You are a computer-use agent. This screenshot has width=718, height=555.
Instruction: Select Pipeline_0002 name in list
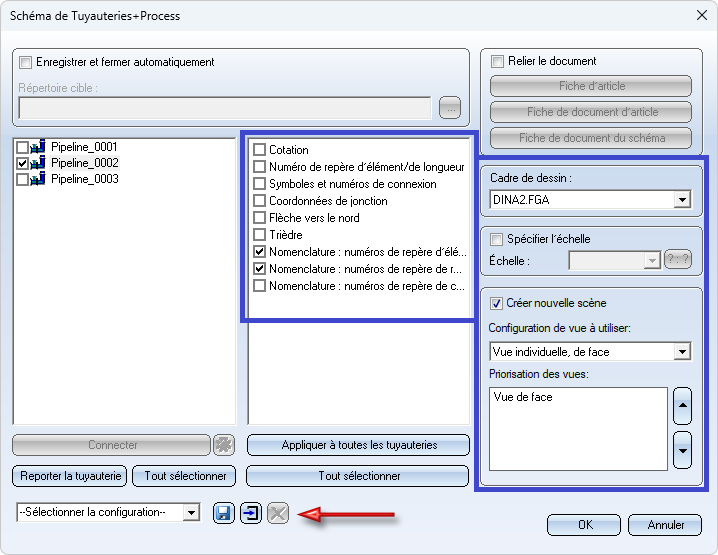(x=84, y=163)
